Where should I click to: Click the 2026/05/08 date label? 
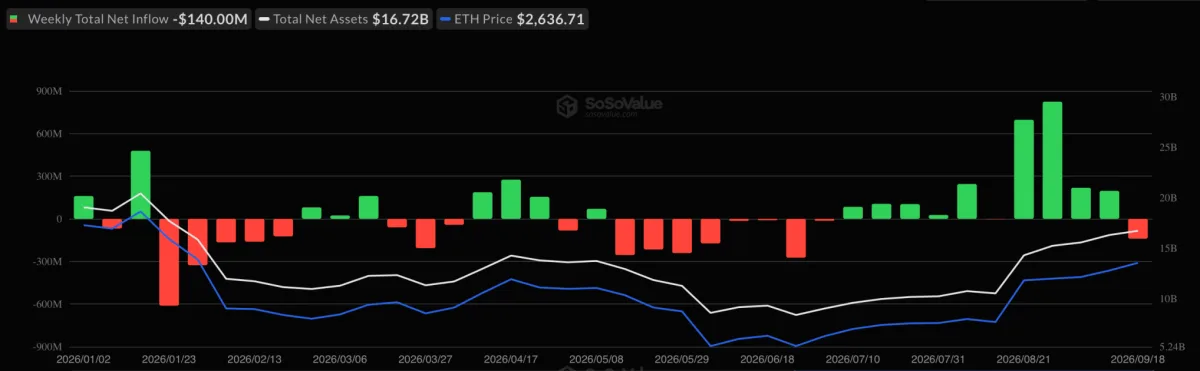597,358
